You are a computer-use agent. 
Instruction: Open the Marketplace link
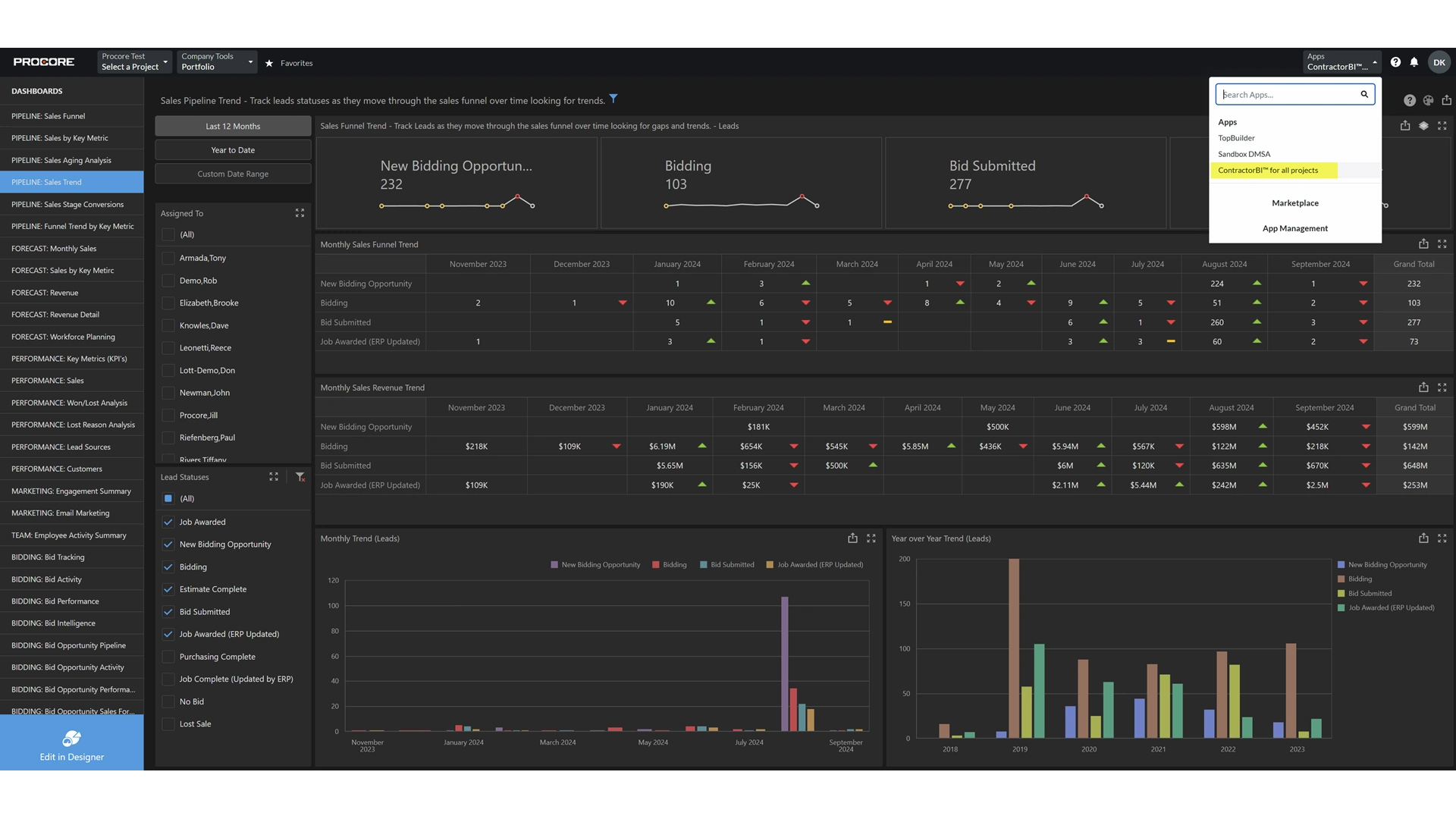[1294, 203]
